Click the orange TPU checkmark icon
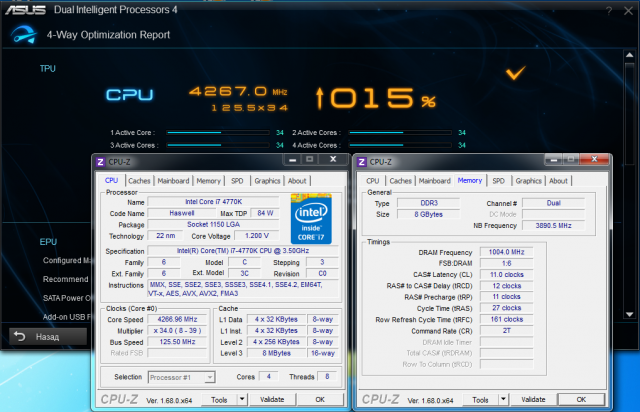This screenshot has width=640, height=412. (516, 73)
